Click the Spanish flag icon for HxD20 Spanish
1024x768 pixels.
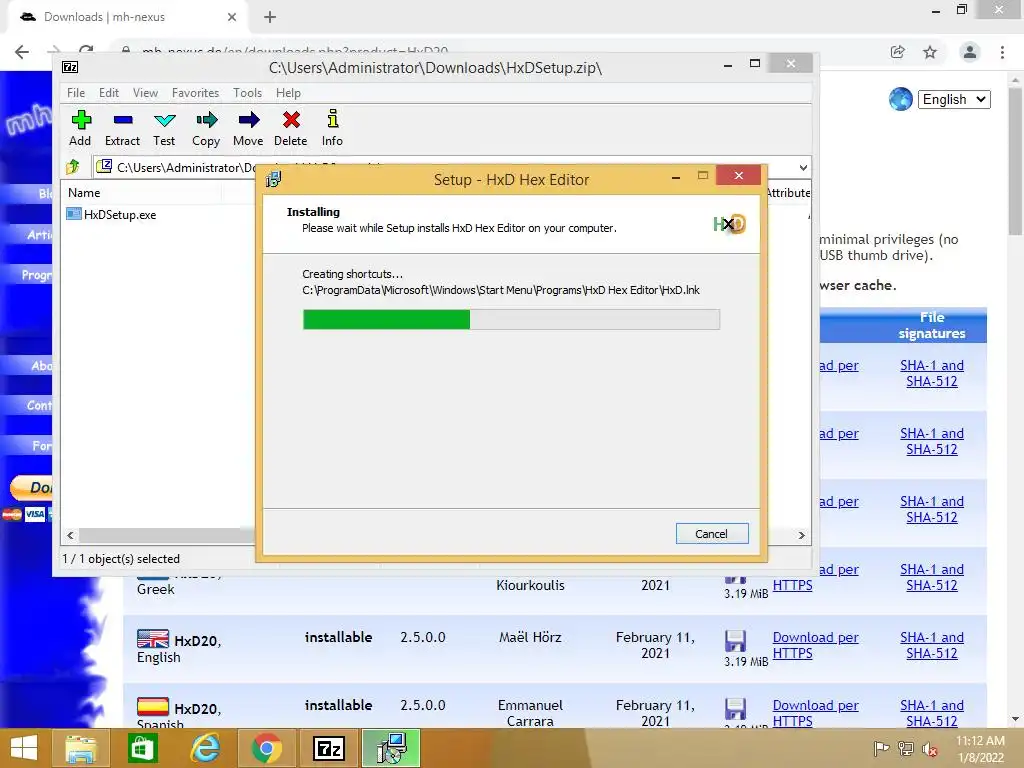point(153,707)
